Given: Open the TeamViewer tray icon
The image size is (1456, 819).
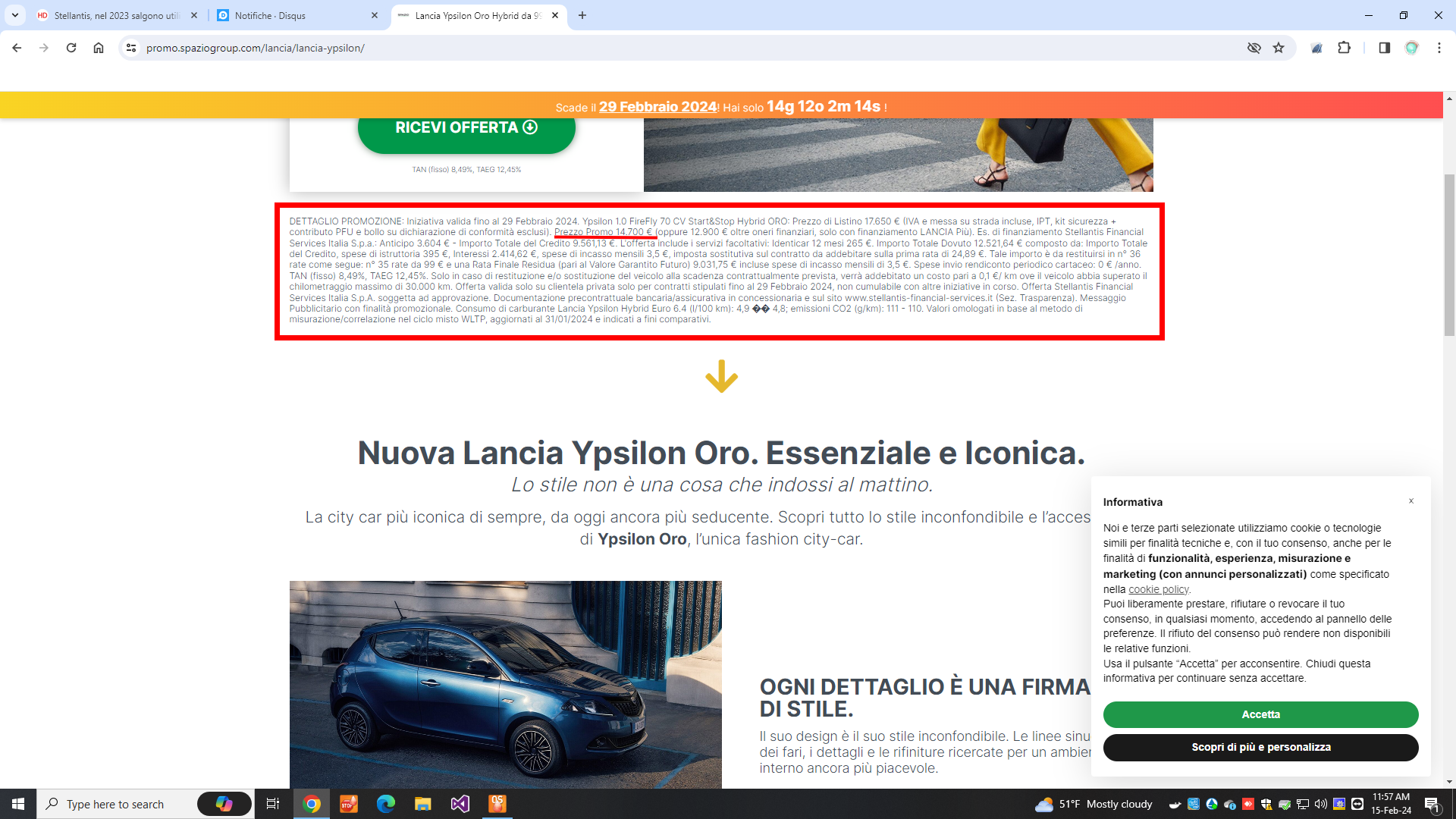Looking at the screenshot, I should 1357,804.
